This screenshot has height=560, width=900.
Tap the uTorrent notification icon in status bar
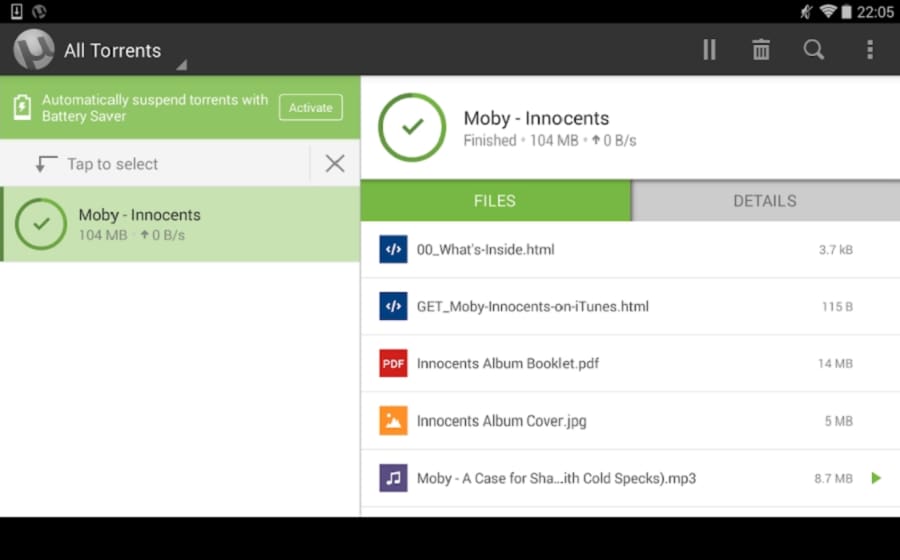39,11
